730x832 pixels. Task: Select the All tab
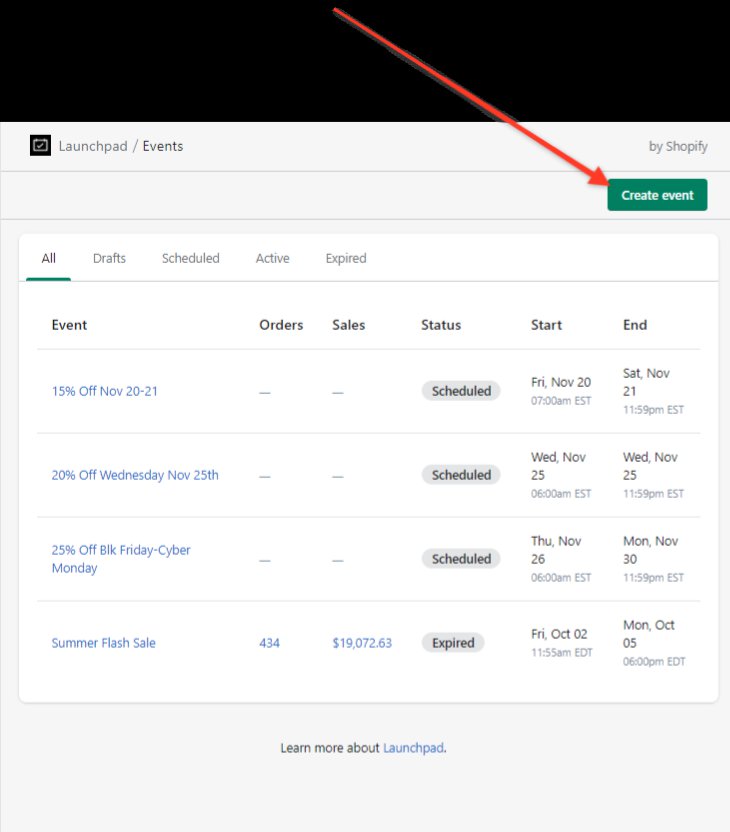point(48,258)
